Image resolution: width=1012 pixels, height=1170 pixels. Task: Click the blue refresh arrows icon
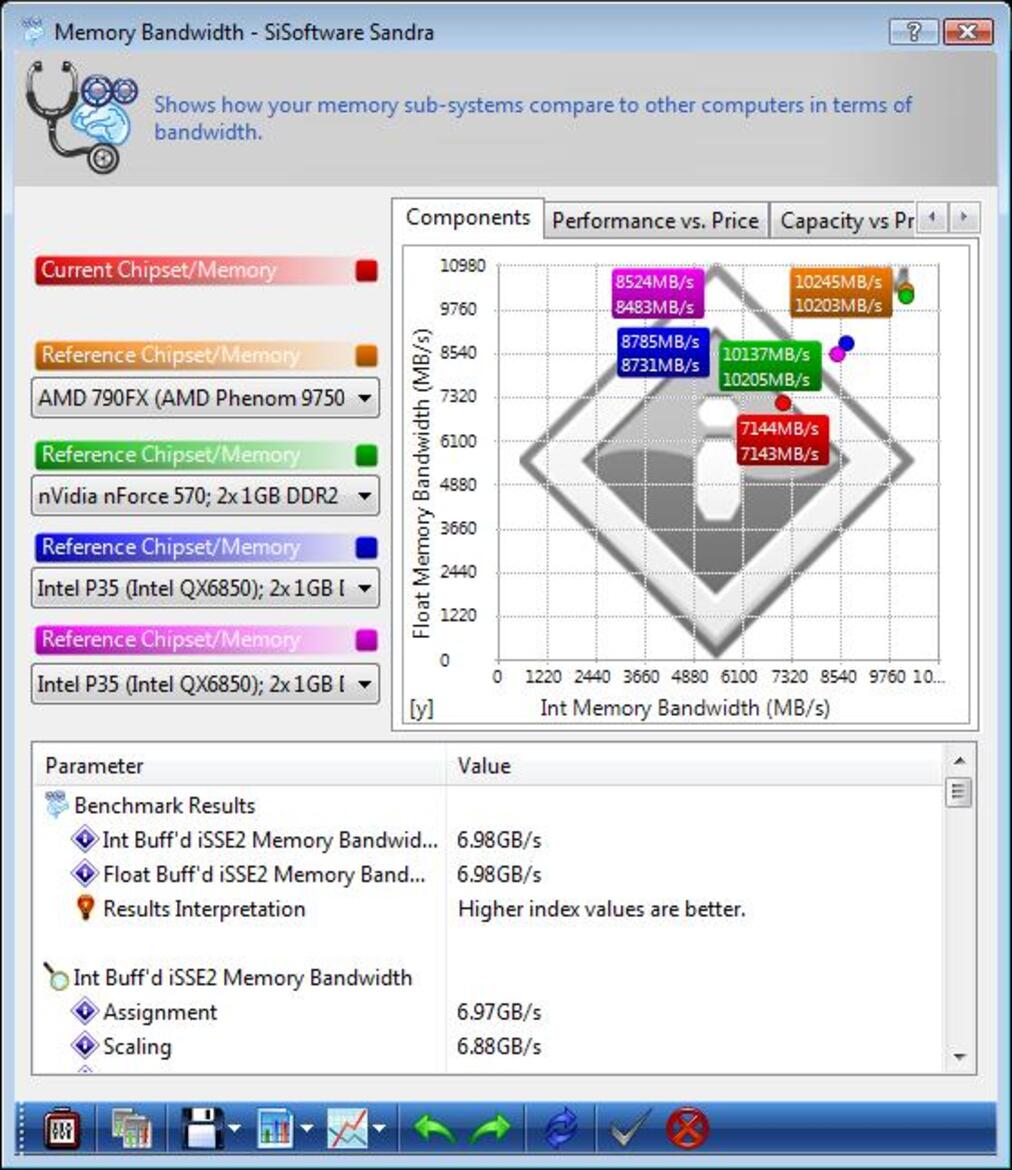(x=560, y=1128)
